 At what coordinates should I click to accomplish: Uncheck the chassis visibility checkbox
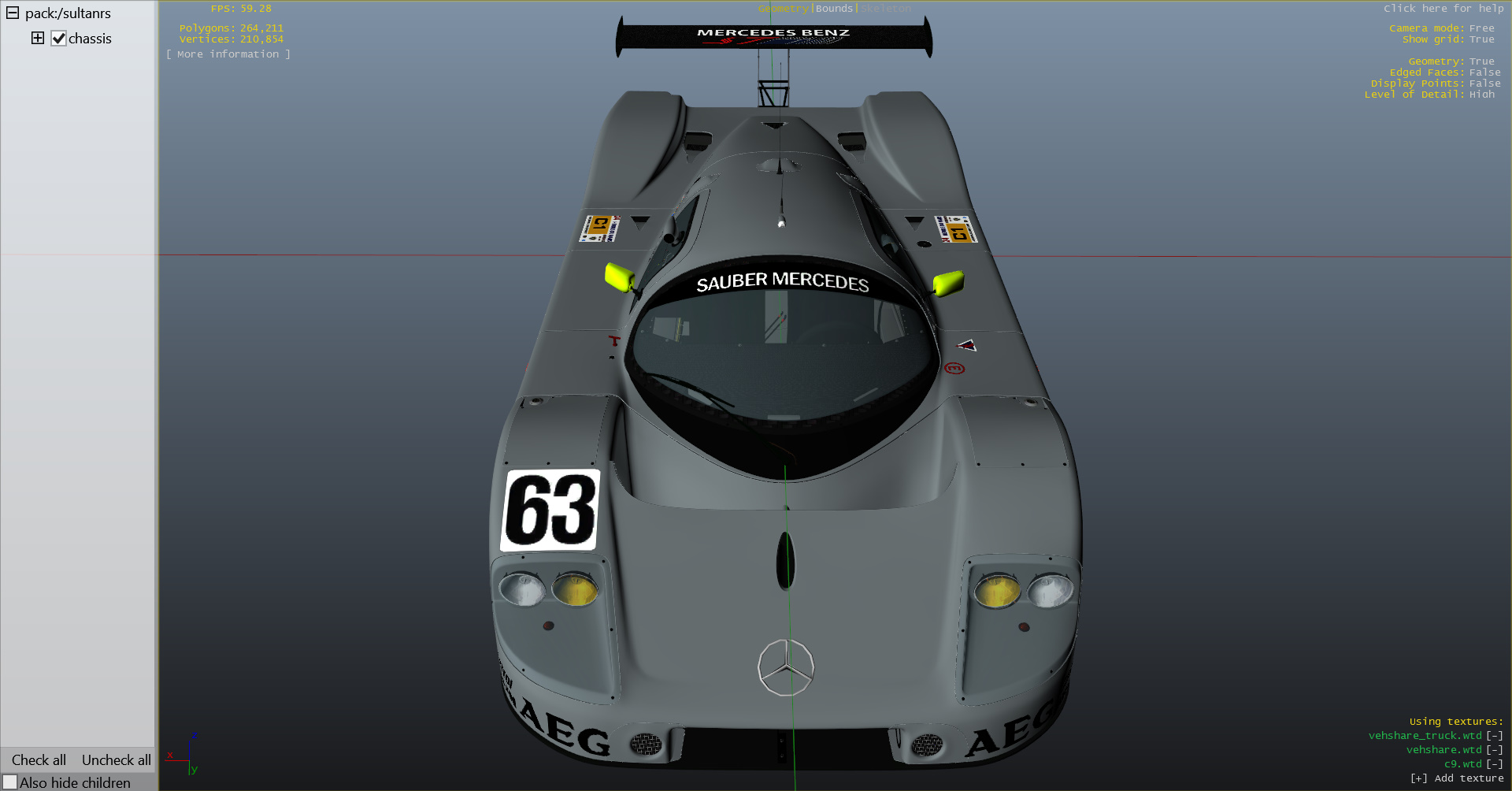(58, 38)
